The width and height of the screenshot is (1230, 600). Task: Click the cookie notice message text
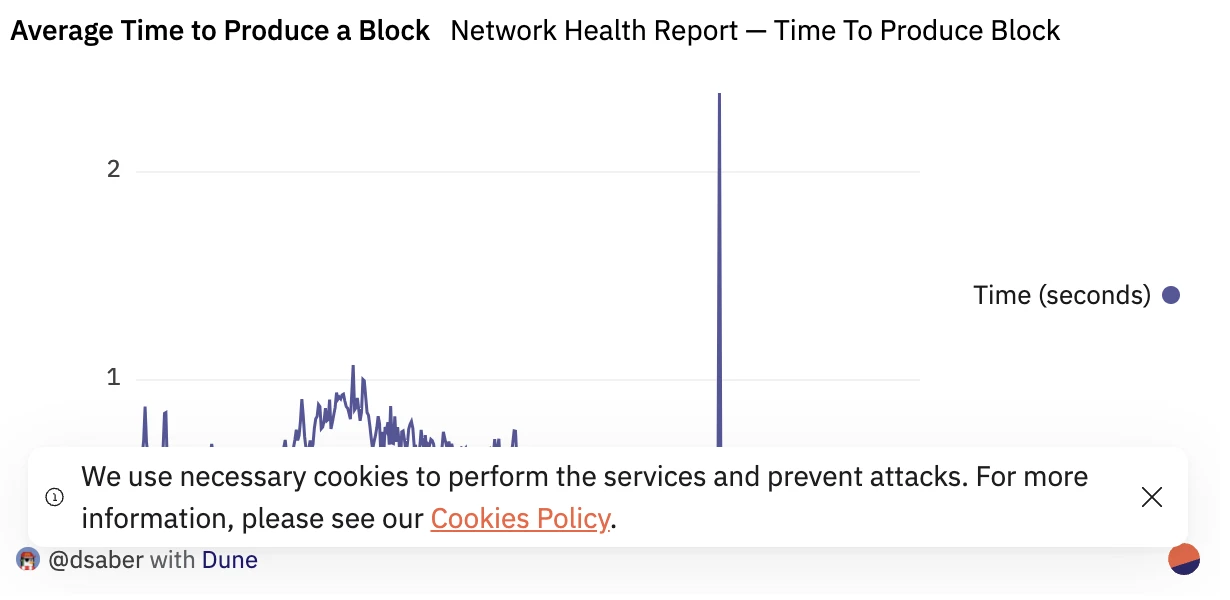coord(584,497)
